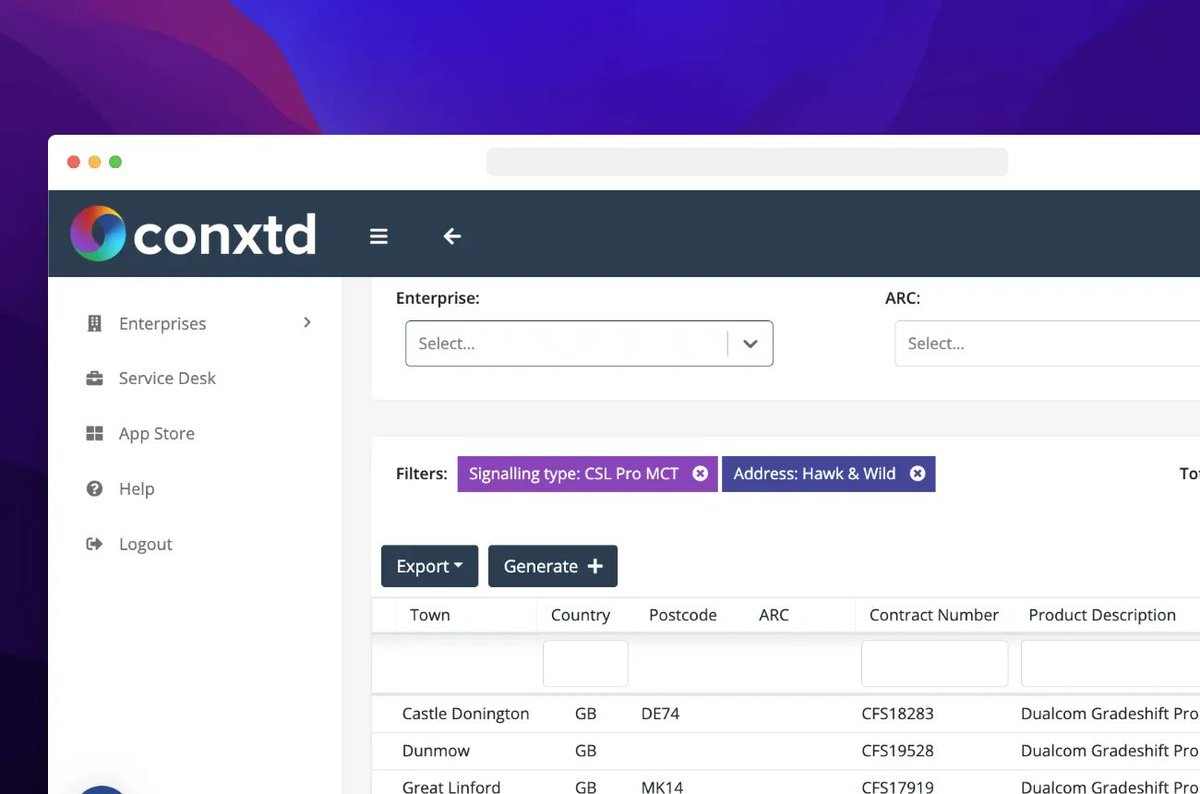Click the Service Desk briefcase icon
Image resolution: width=1200 pixels, height=794 pixels.
[95, 378]
